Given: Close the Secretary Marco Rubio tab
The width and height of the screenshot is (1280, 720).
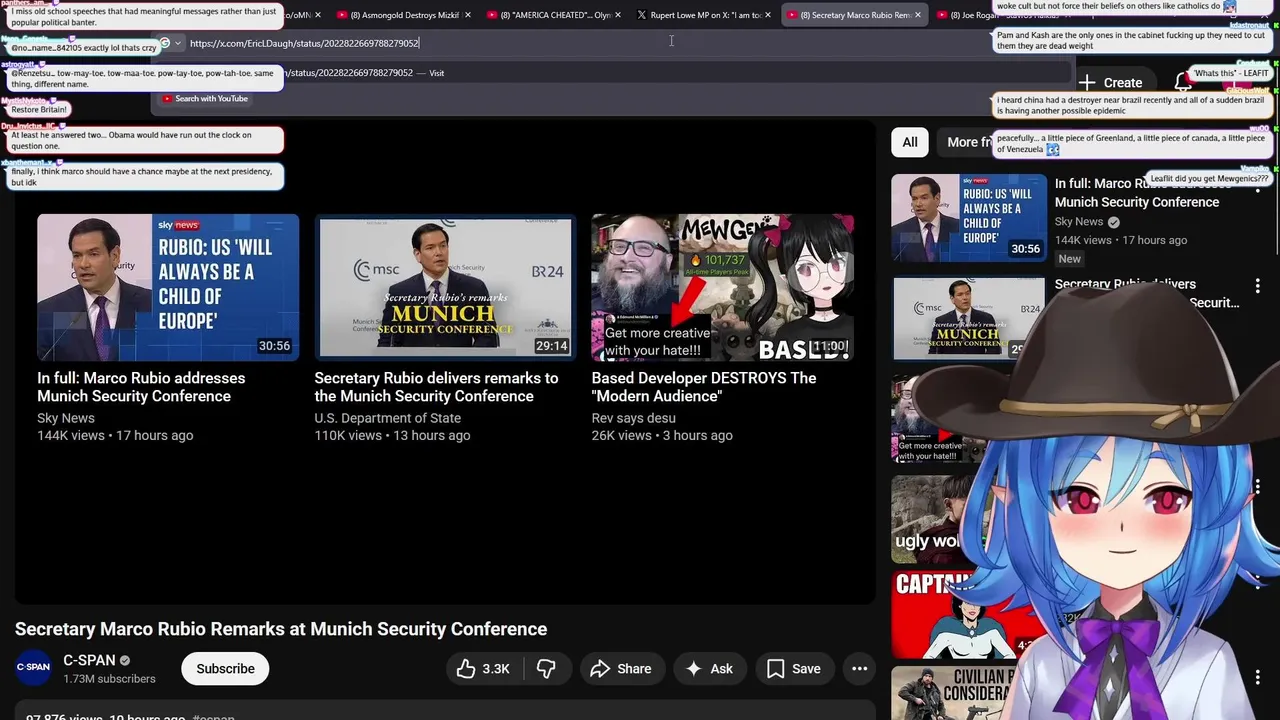Looking at the screenshot, I should pyautogui.click(x=918, y=15).
